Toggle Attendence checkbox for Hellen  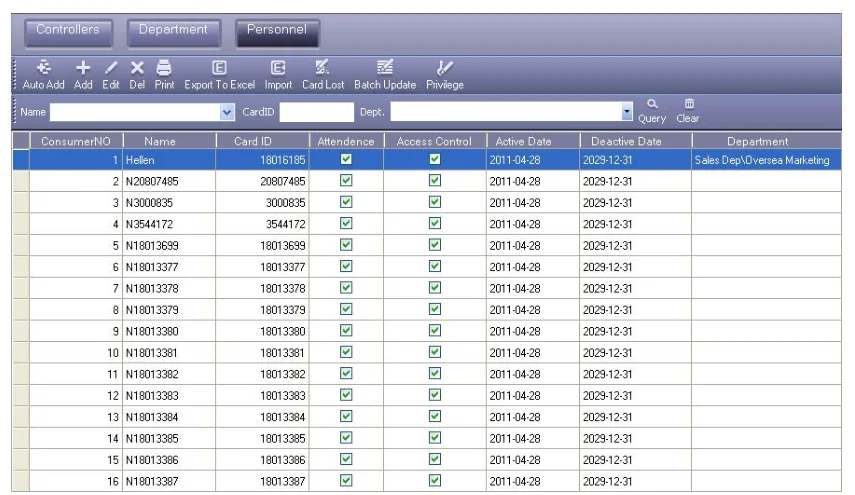pos(346,159)
